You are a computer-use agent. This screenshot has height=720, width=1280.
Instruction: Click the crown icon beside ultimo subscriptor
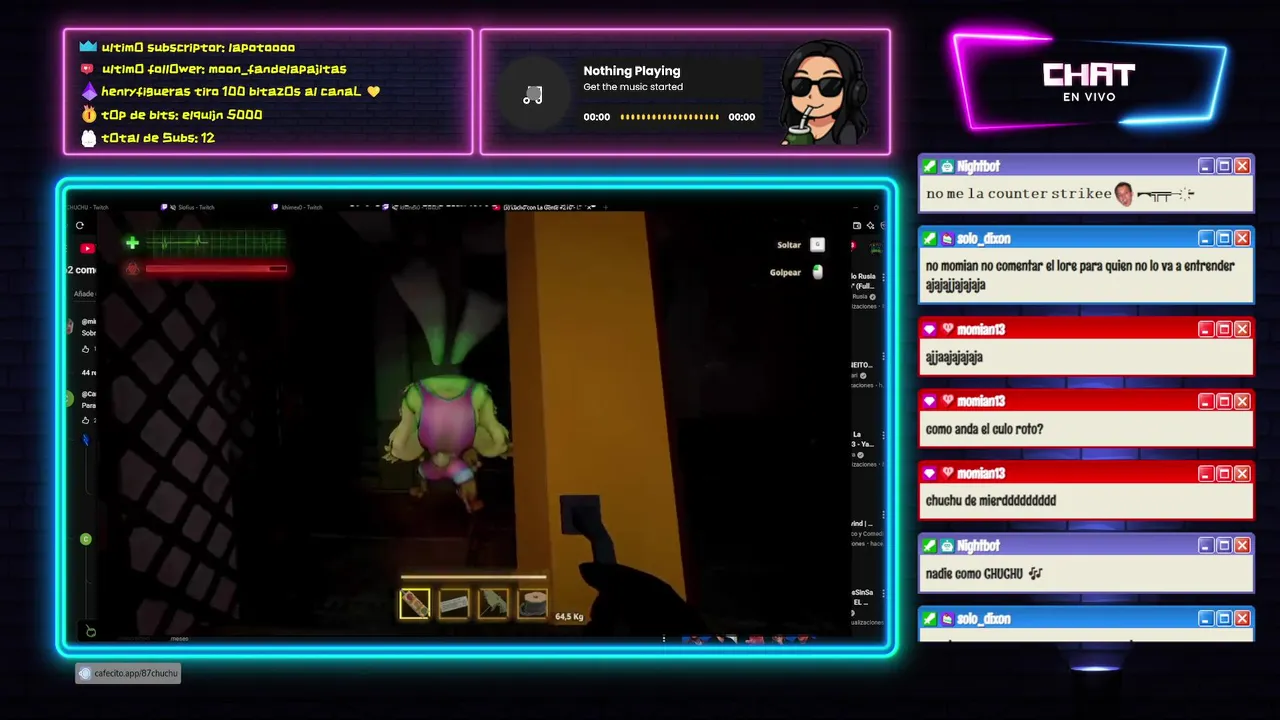[x=88, y=47]
